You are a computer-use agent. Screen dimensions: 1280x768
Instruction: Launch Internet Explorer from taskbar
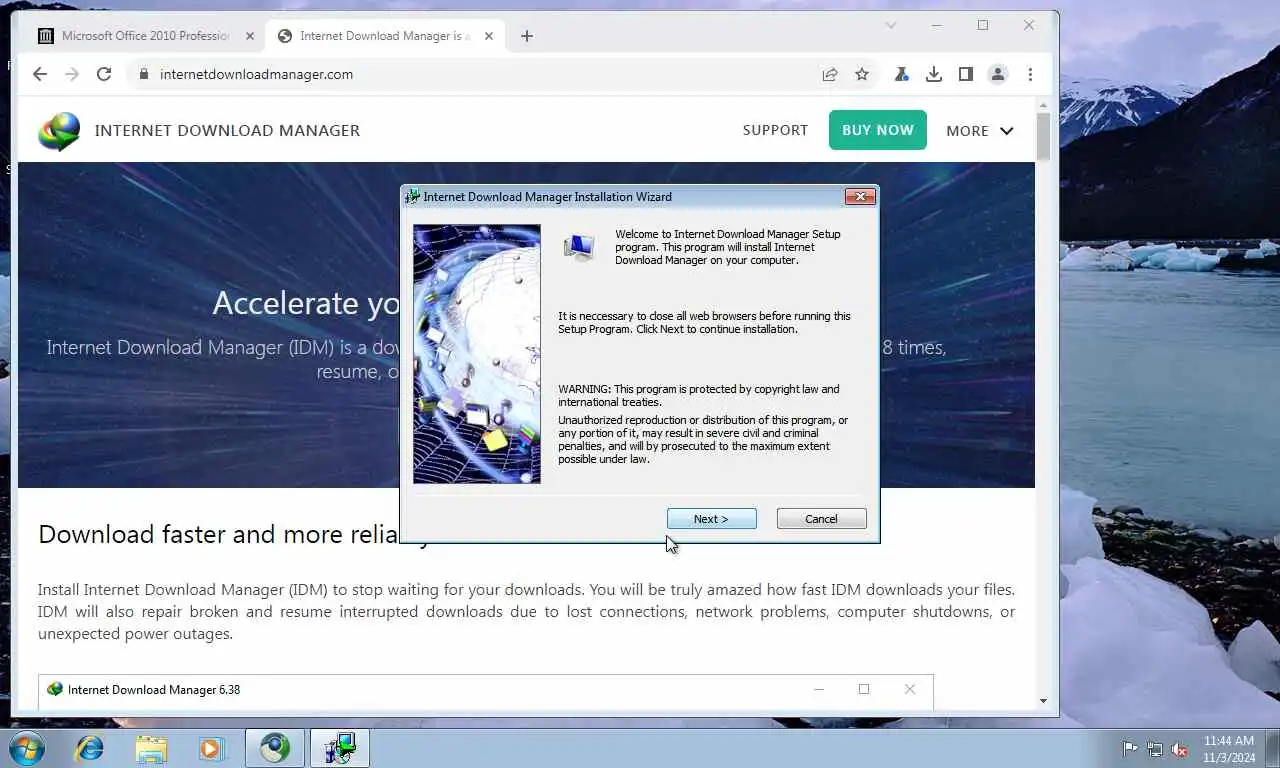point(90,748)
